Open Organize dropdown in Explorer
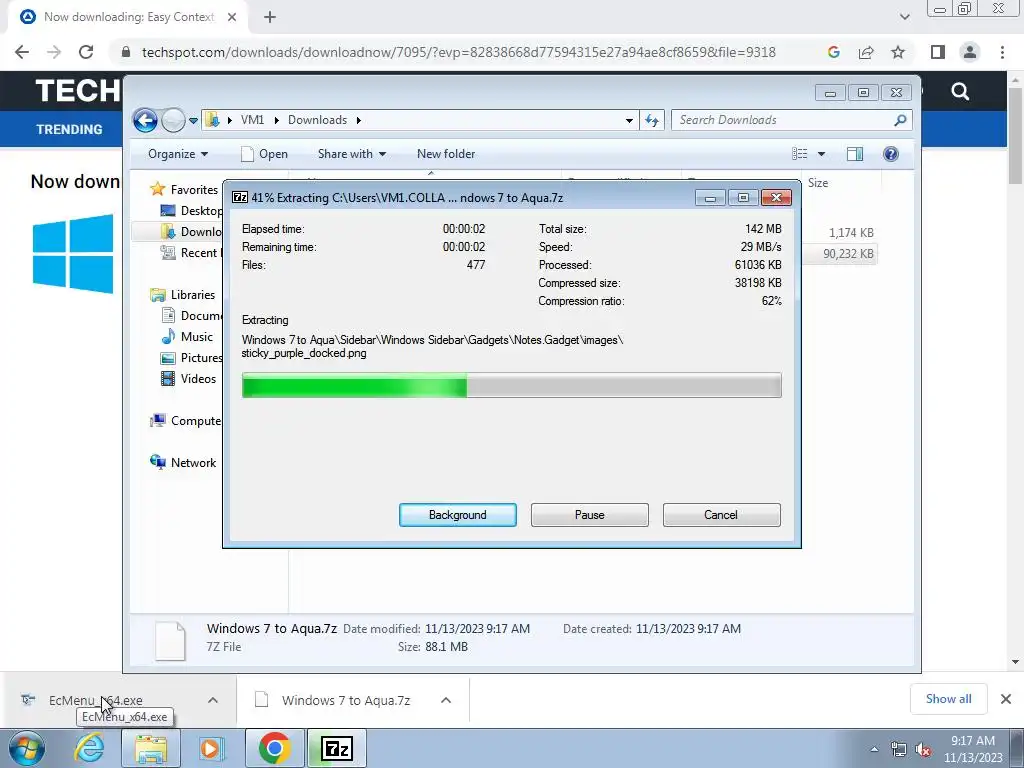This screenshot has width=1024, height=768. pos(178,154)
